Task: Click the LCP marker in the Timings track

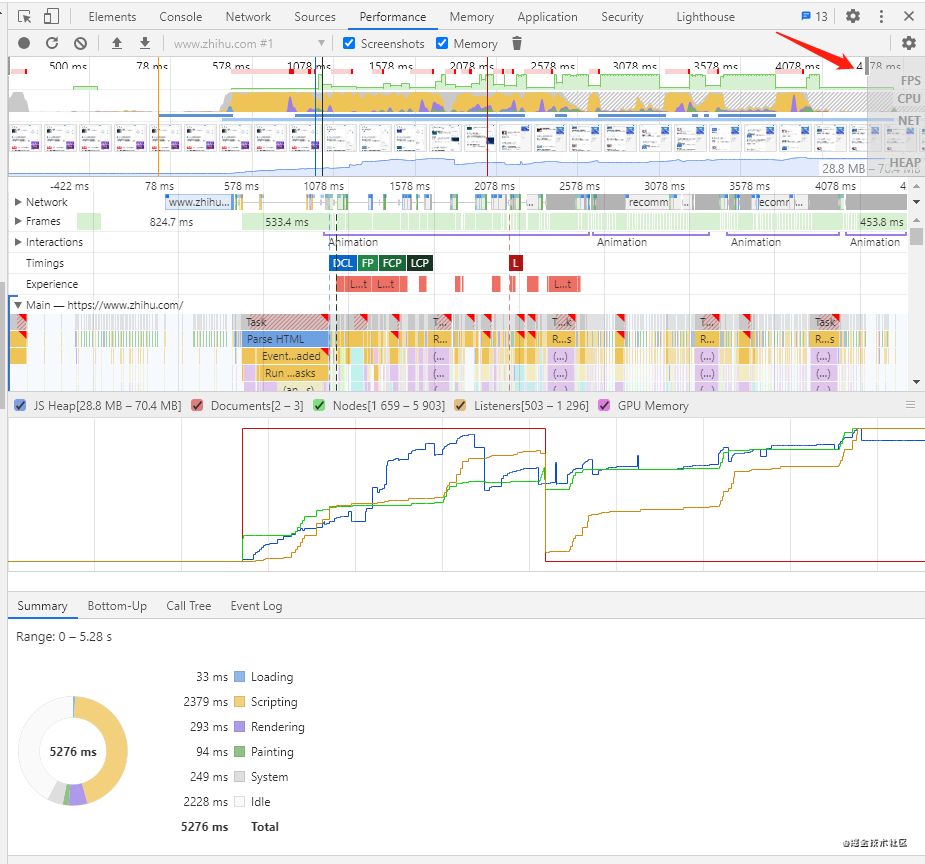Action: coord(420,263)
